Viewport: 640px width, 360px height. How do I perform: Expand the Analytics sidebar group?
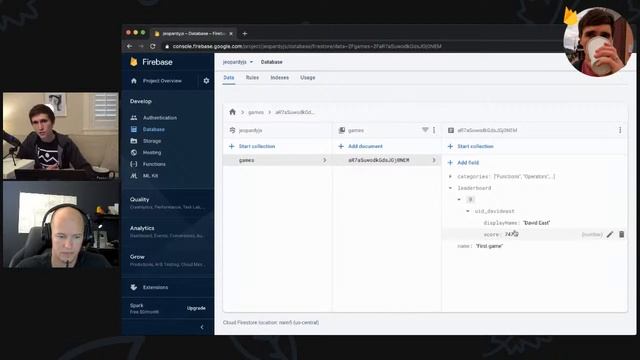coord(167,231)
